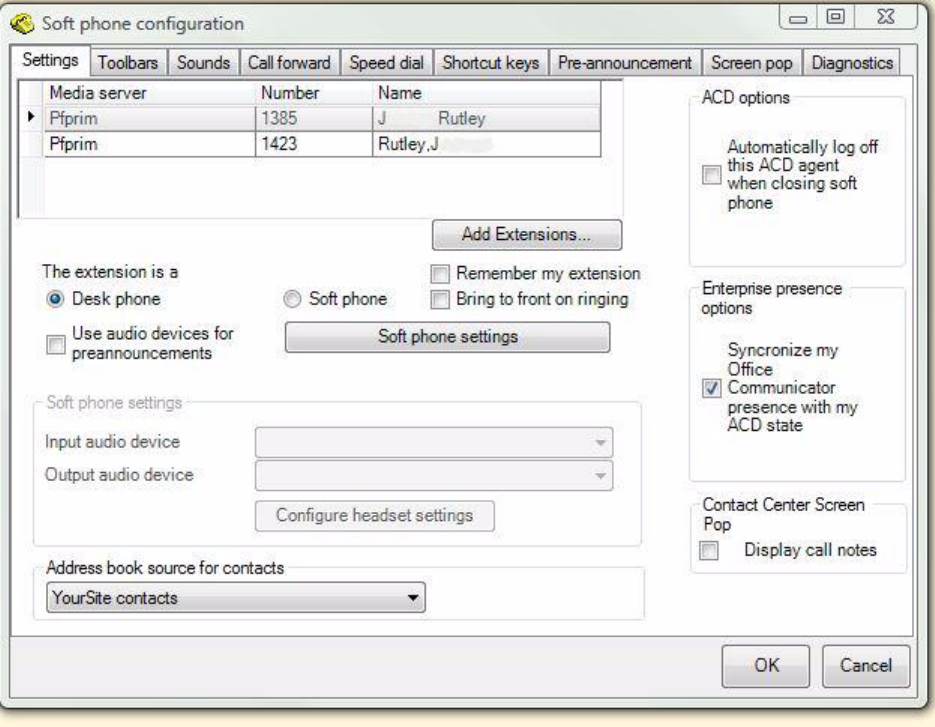Open the Call forward tab
This screenshot has width=935, height=727.
tap(289, 63)
